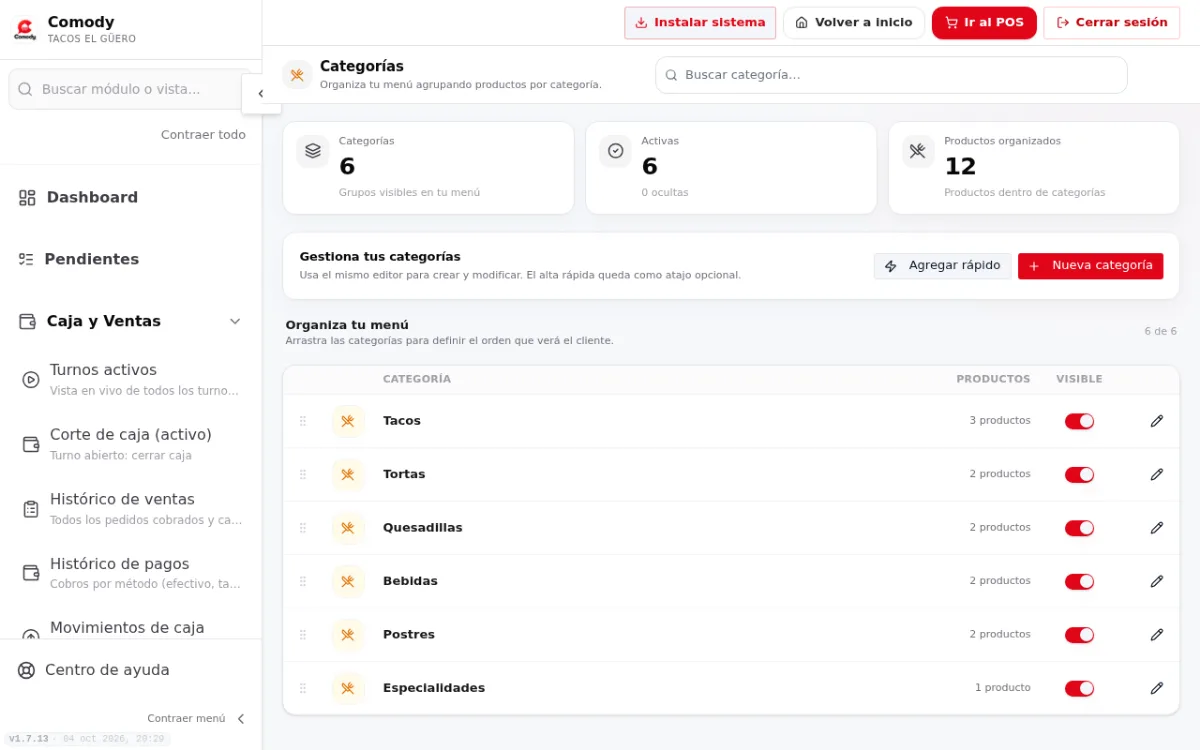The height and width of the screenshot is (750, 1200).
Task: Click the drag handle of Tacos row
Action: 303,421
